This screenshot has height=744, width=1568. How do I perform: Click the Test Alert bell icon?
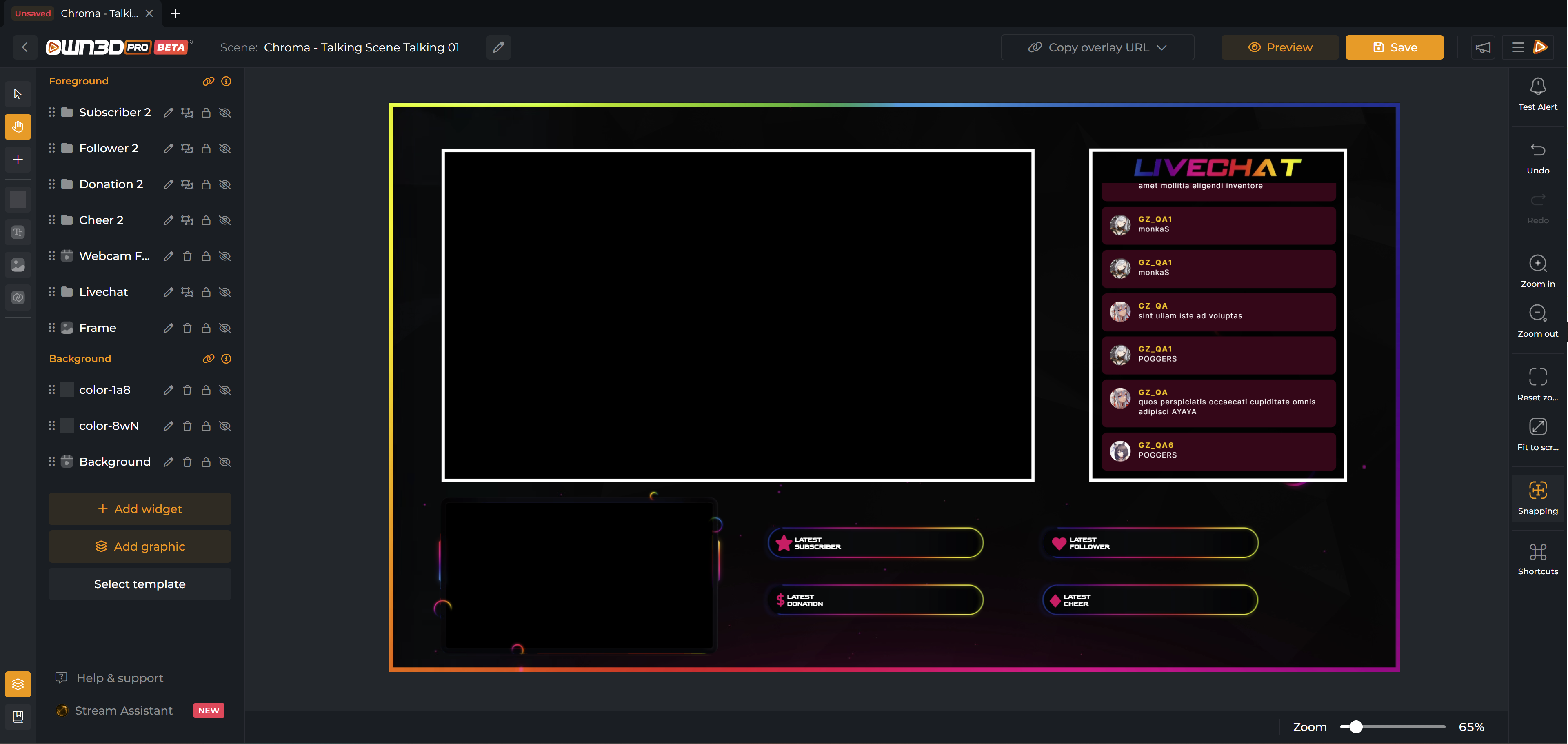(x=1537, y=87)
